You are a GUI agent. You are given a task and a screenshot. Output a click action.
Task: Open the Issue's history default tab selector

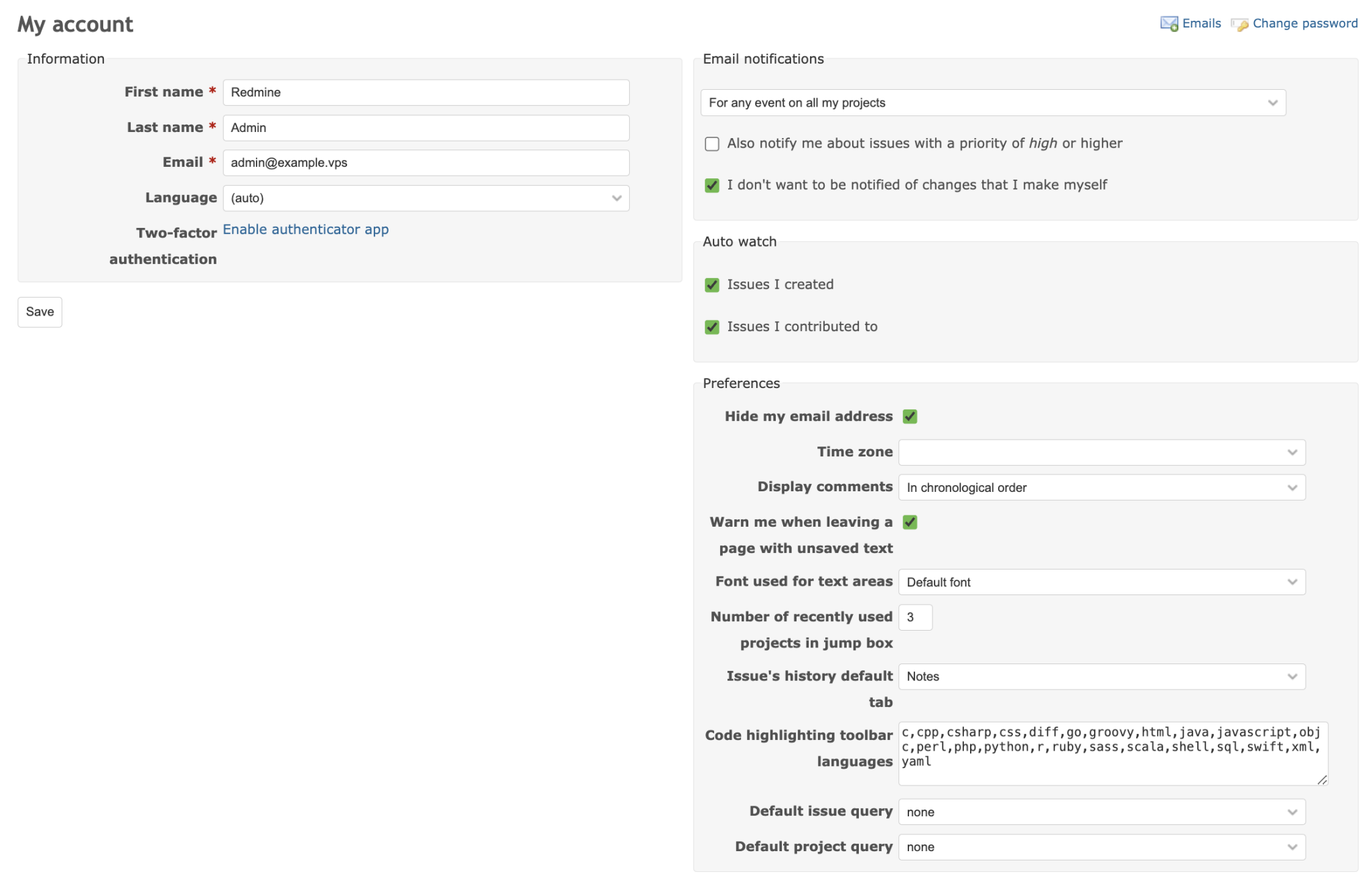click(1101, 676)
